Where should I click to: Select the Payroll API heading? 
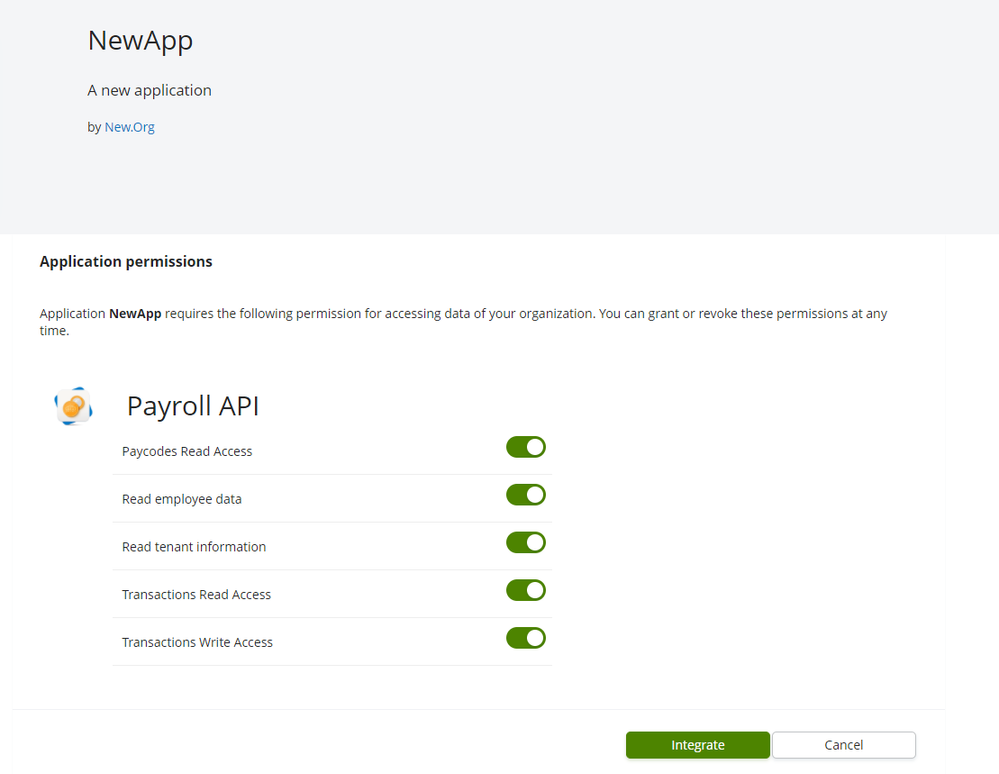pos(192,406)
